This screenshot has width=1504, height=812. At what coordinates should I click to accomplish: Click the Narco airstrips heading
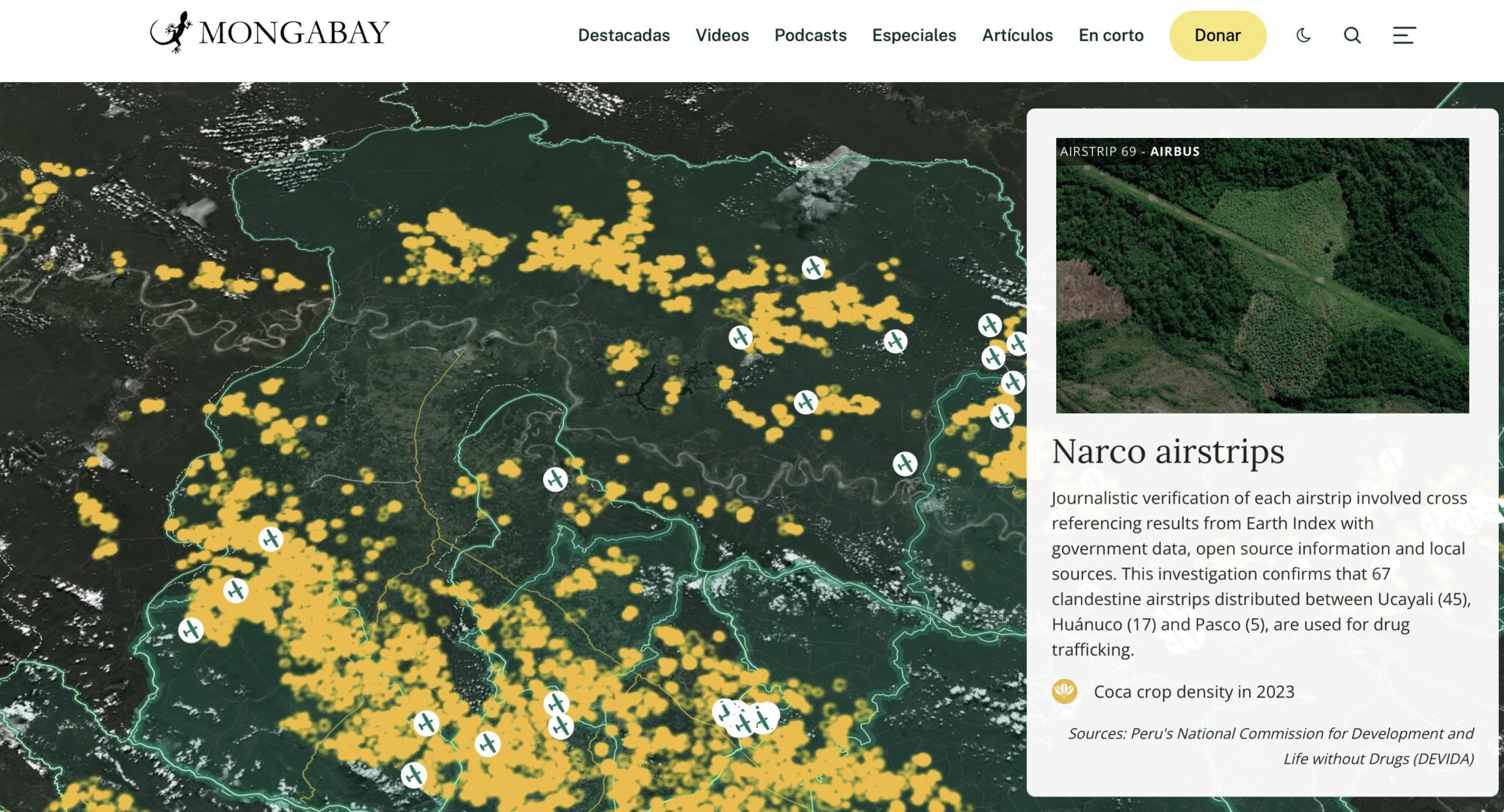pyautogui.click(x=1168, y=452)
